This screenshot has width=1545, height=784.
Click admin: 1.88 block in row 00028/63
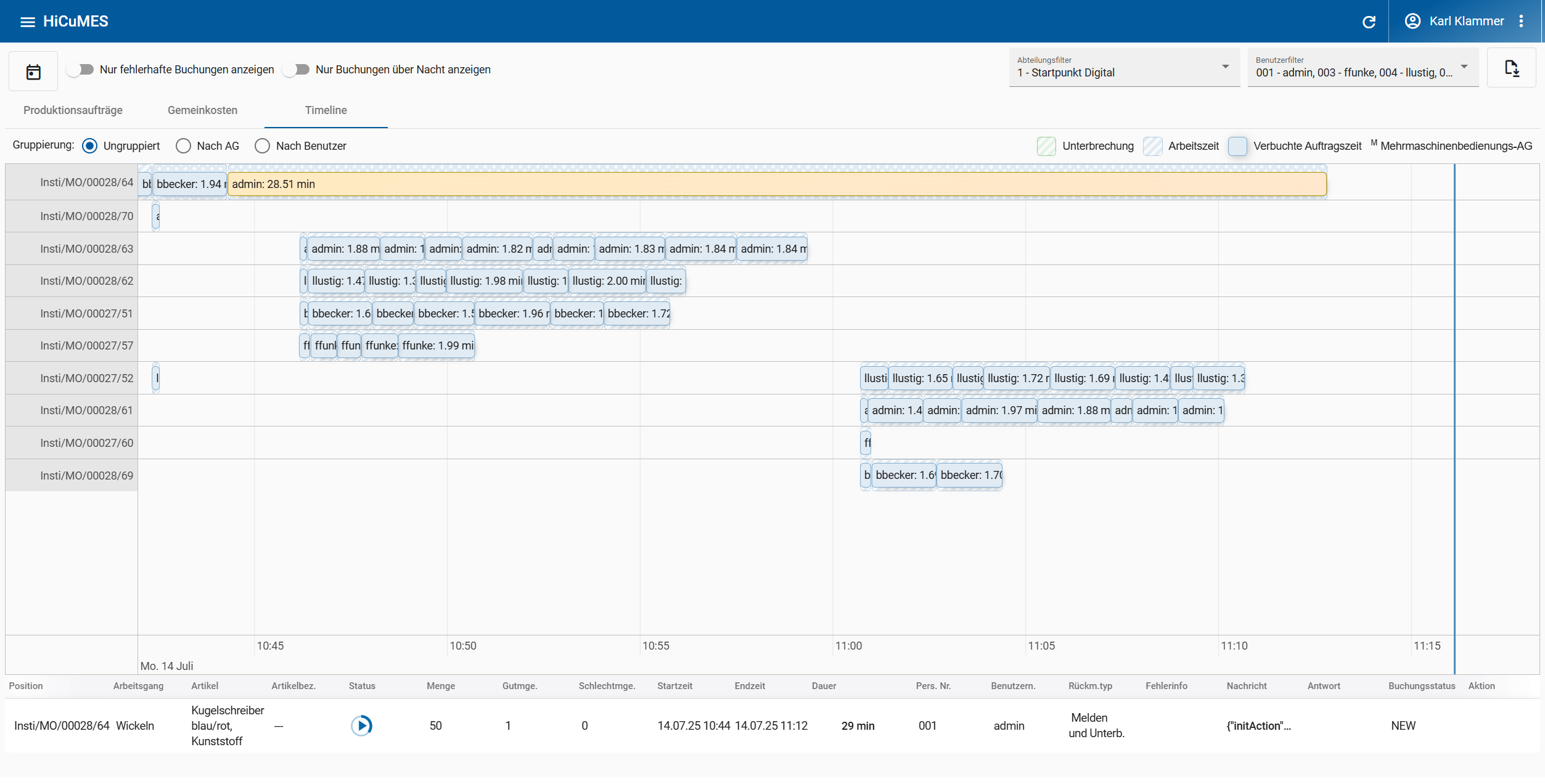point(343,249)
